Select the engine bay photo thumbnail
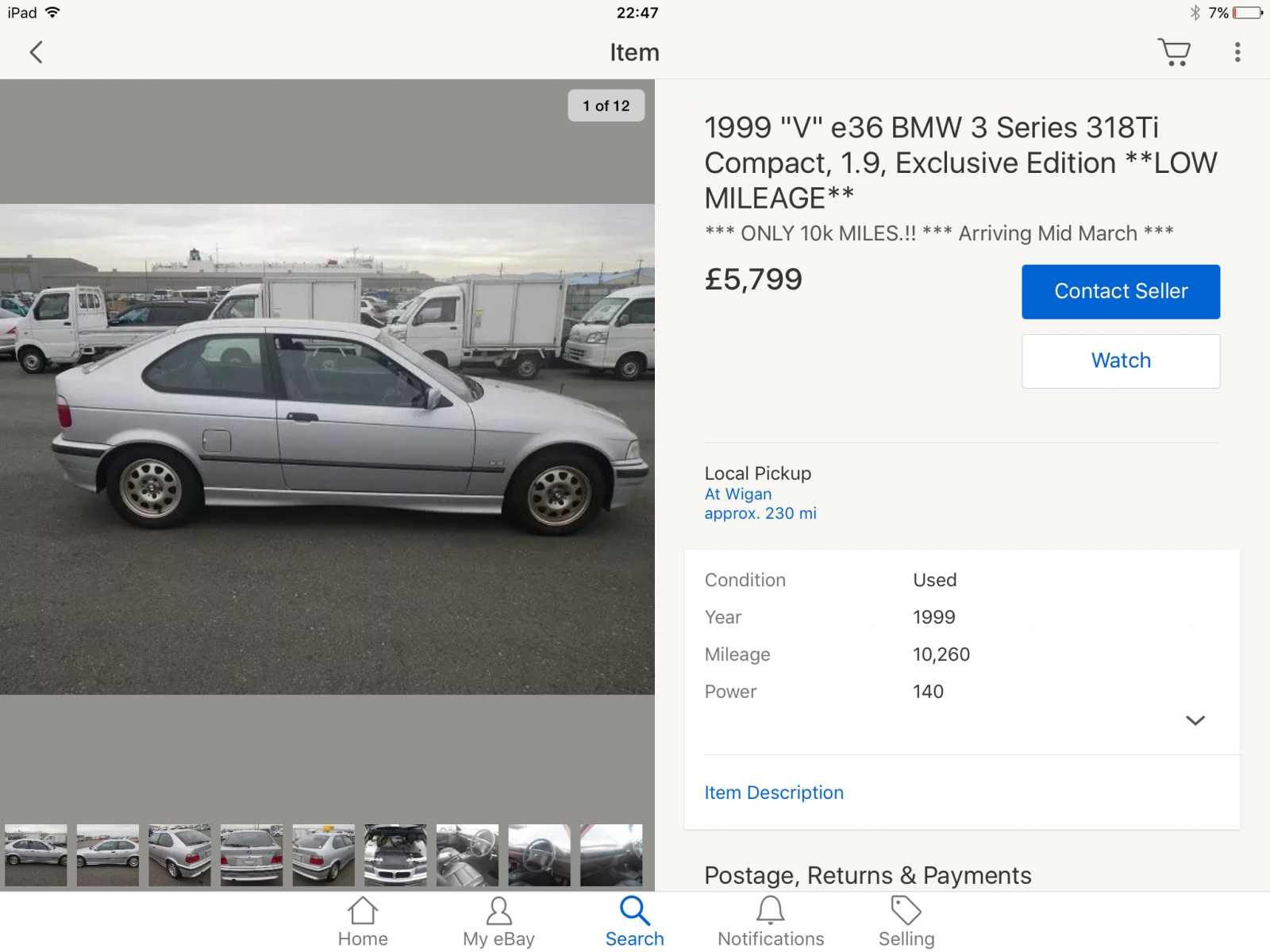The width and height of the screenshot is (1270, 952). pos(395,855)
